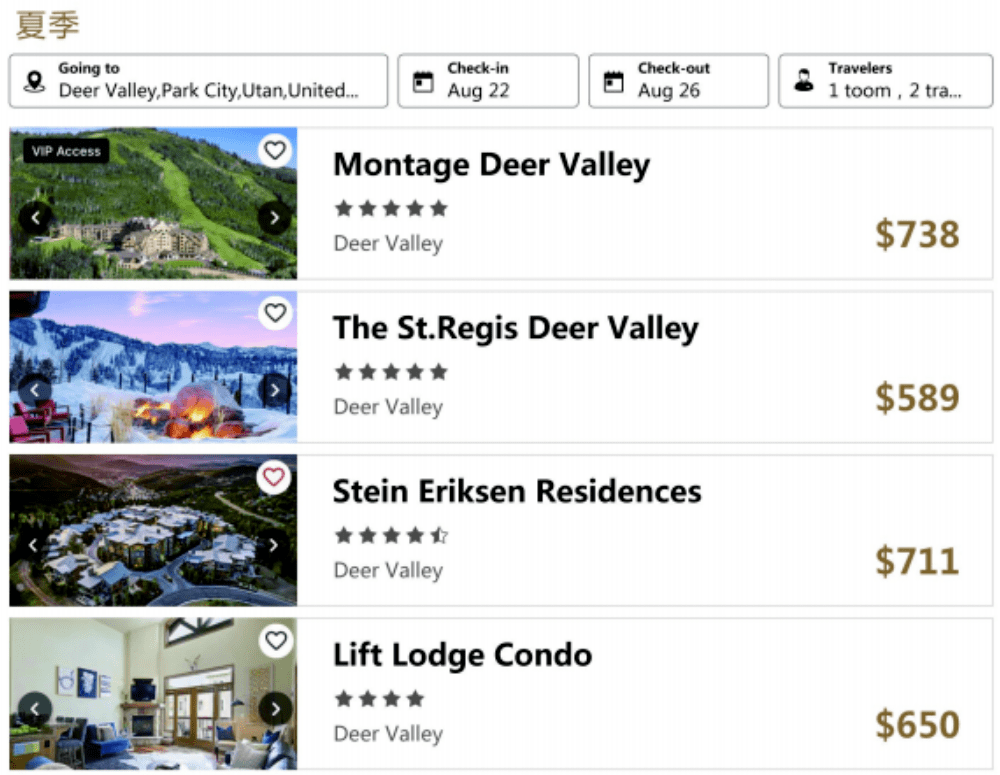Viewport: 1000px width, 775px height.
Task: Show next Lift Lodge Condo photo
Action: point(274,709)
